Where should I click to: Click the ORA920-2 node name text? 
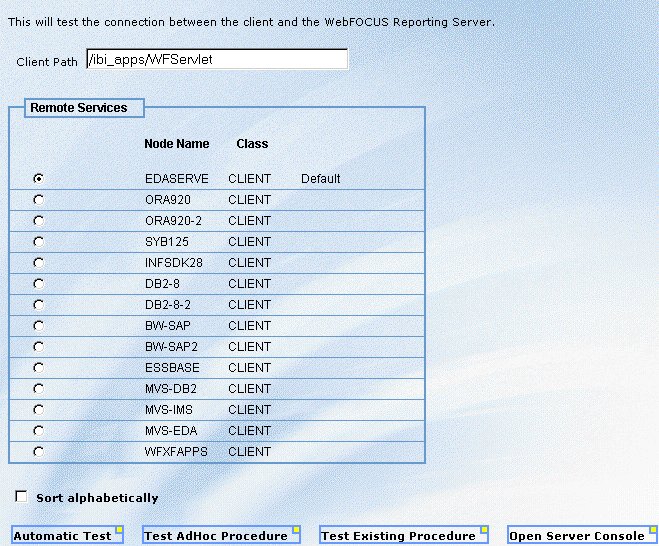[x=173, y=221]
